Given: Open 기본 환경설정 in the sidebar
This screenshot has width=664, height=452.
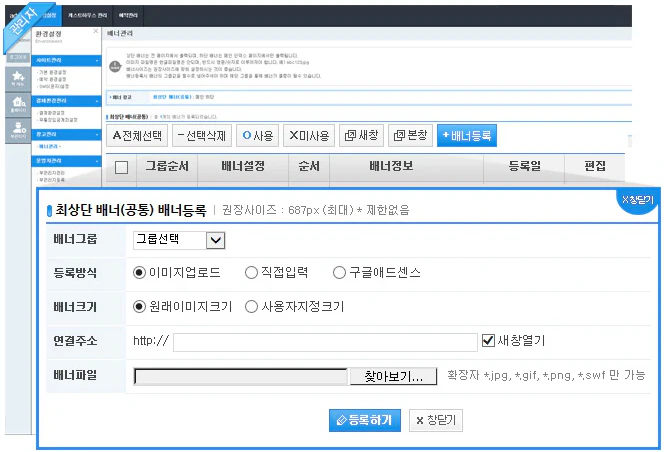Looking at the screenshot, I should point(52,72).
